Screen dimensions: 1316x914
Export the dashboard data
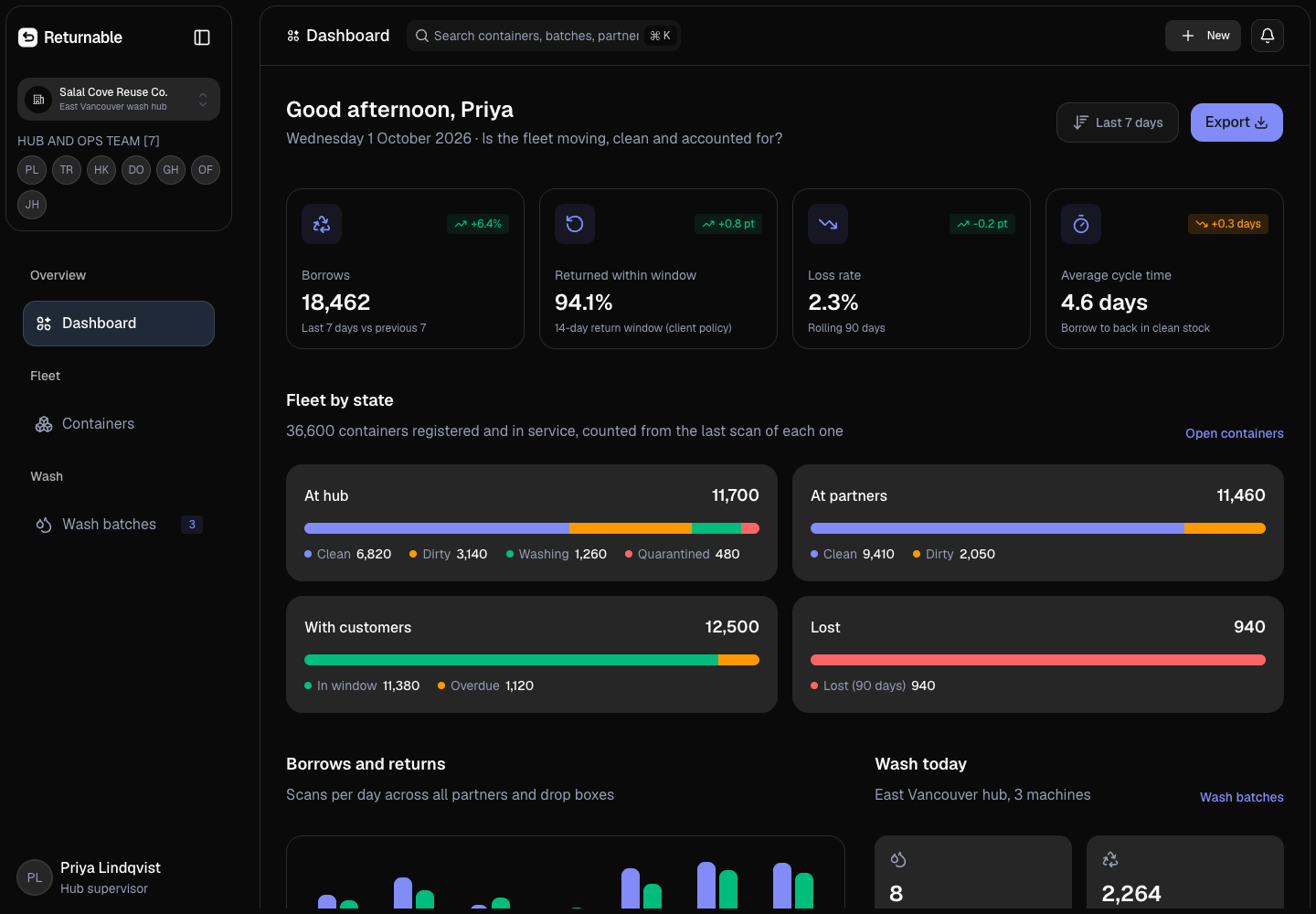tap(1236, 122)
